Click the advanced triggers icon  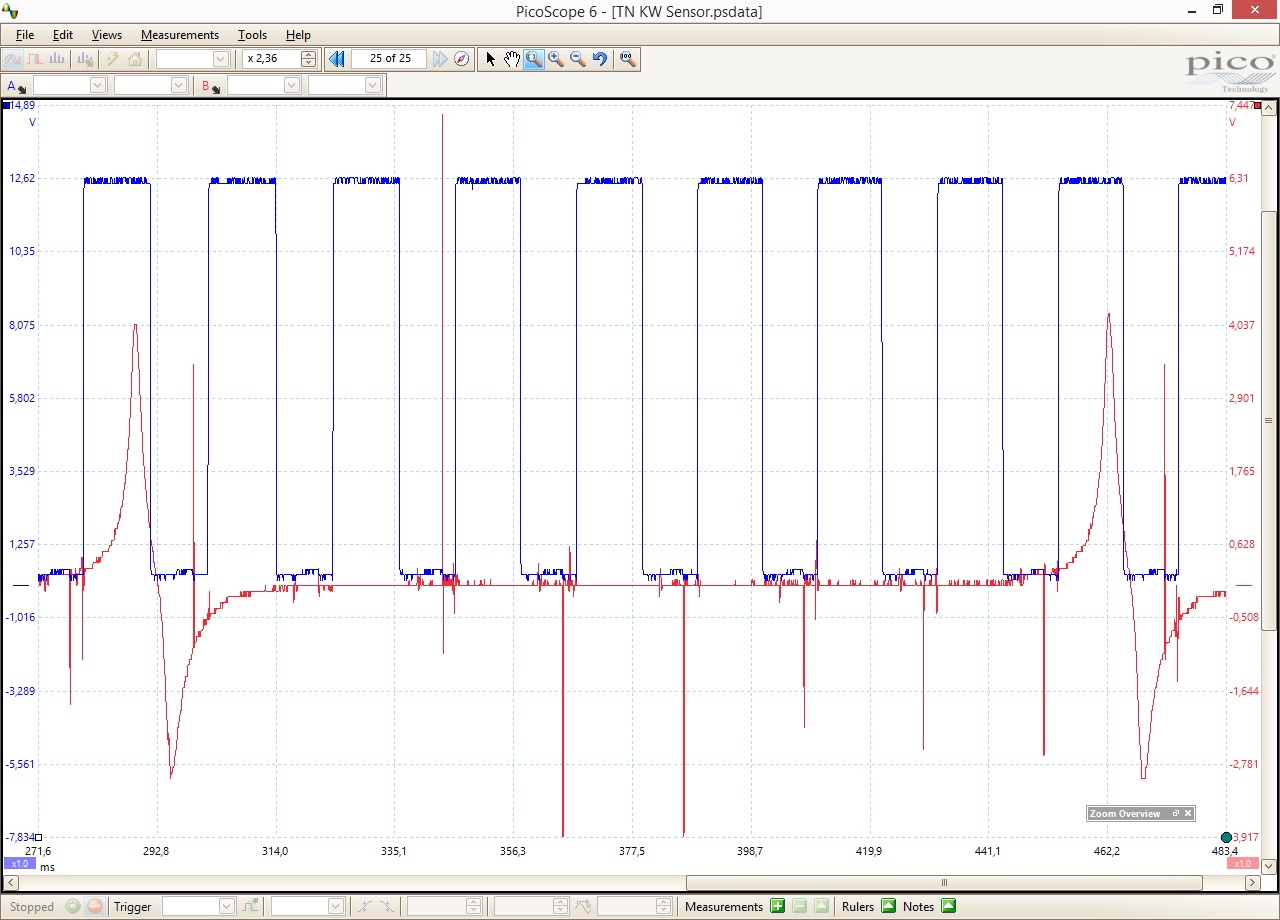pyautogui.click(x=250, y=907)
